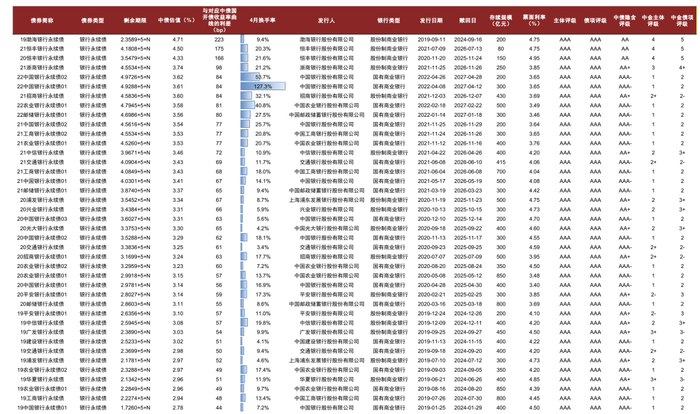Click the bond name 20光大银行永续债
Viewport: 700px width, 414px height.
[42, 228]
